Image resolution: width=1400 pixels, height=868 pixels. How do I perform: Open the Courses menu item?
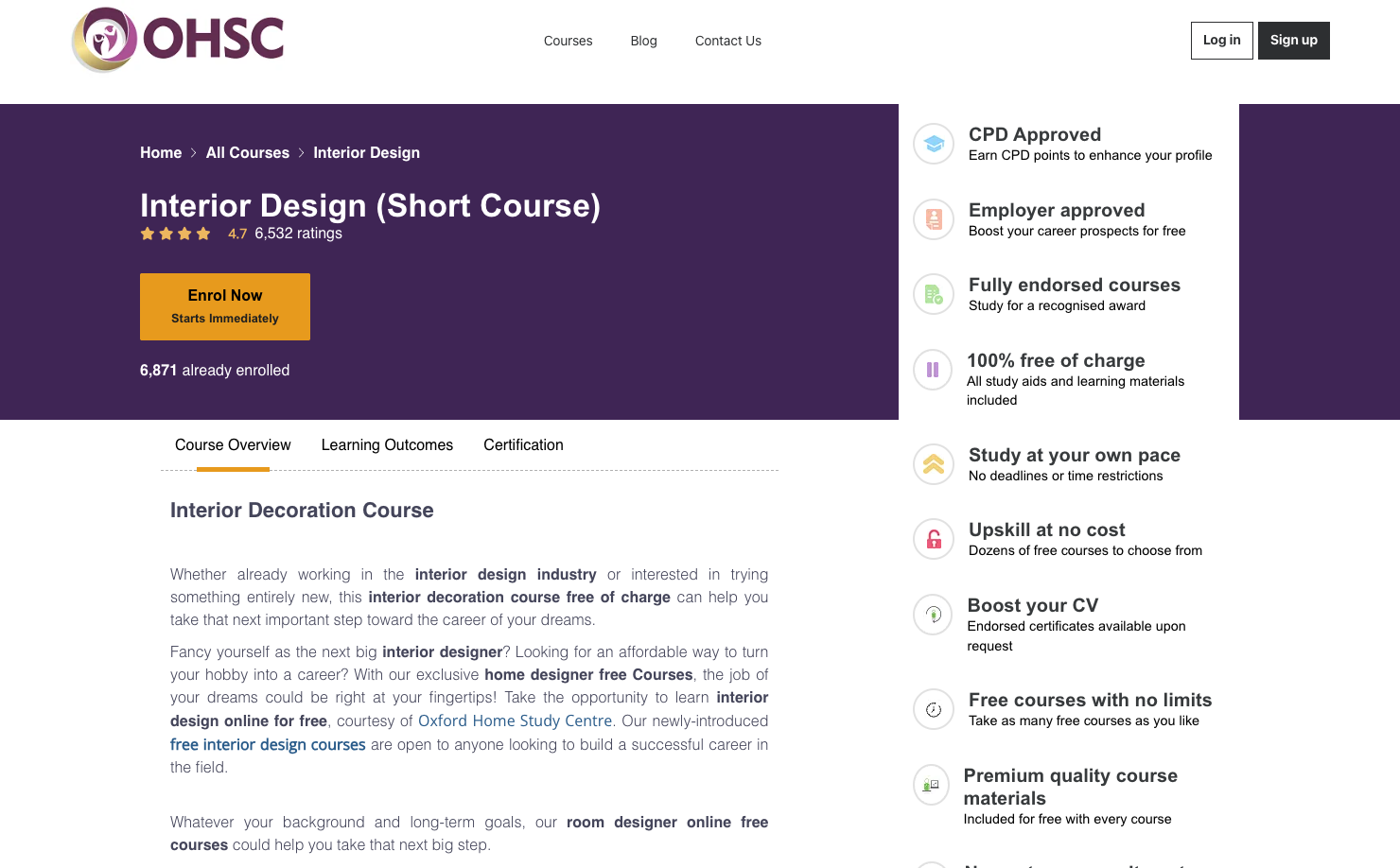[569, 41]
